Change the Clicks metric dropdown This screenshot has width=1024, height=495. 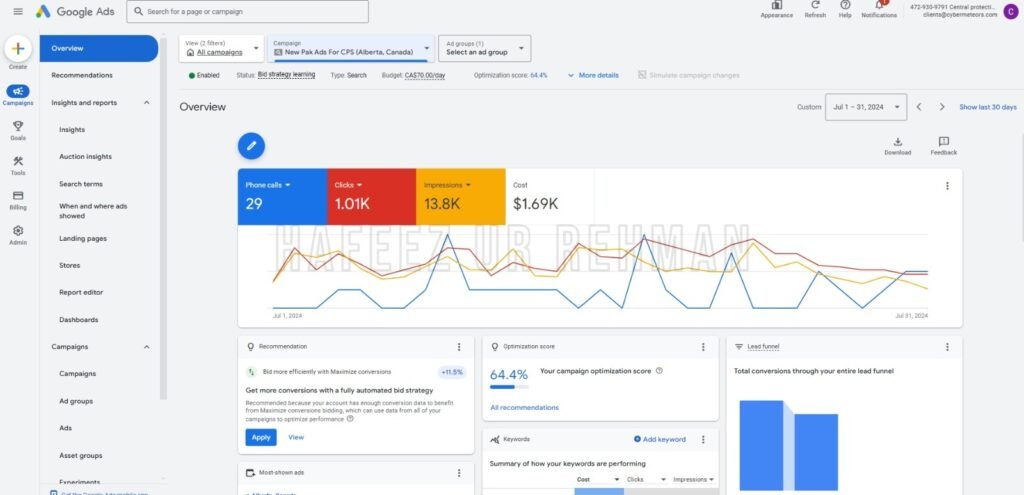[x=348, y=185]
